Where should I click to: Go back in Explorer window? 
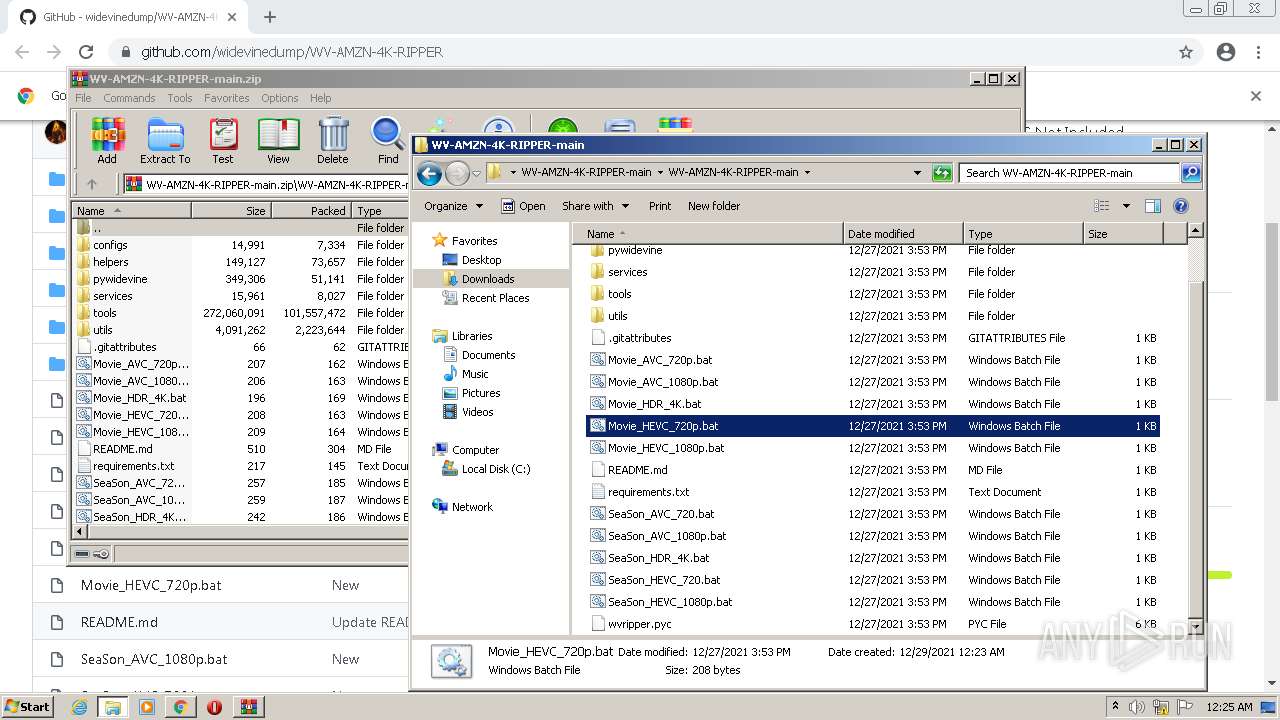pos(430,173)
